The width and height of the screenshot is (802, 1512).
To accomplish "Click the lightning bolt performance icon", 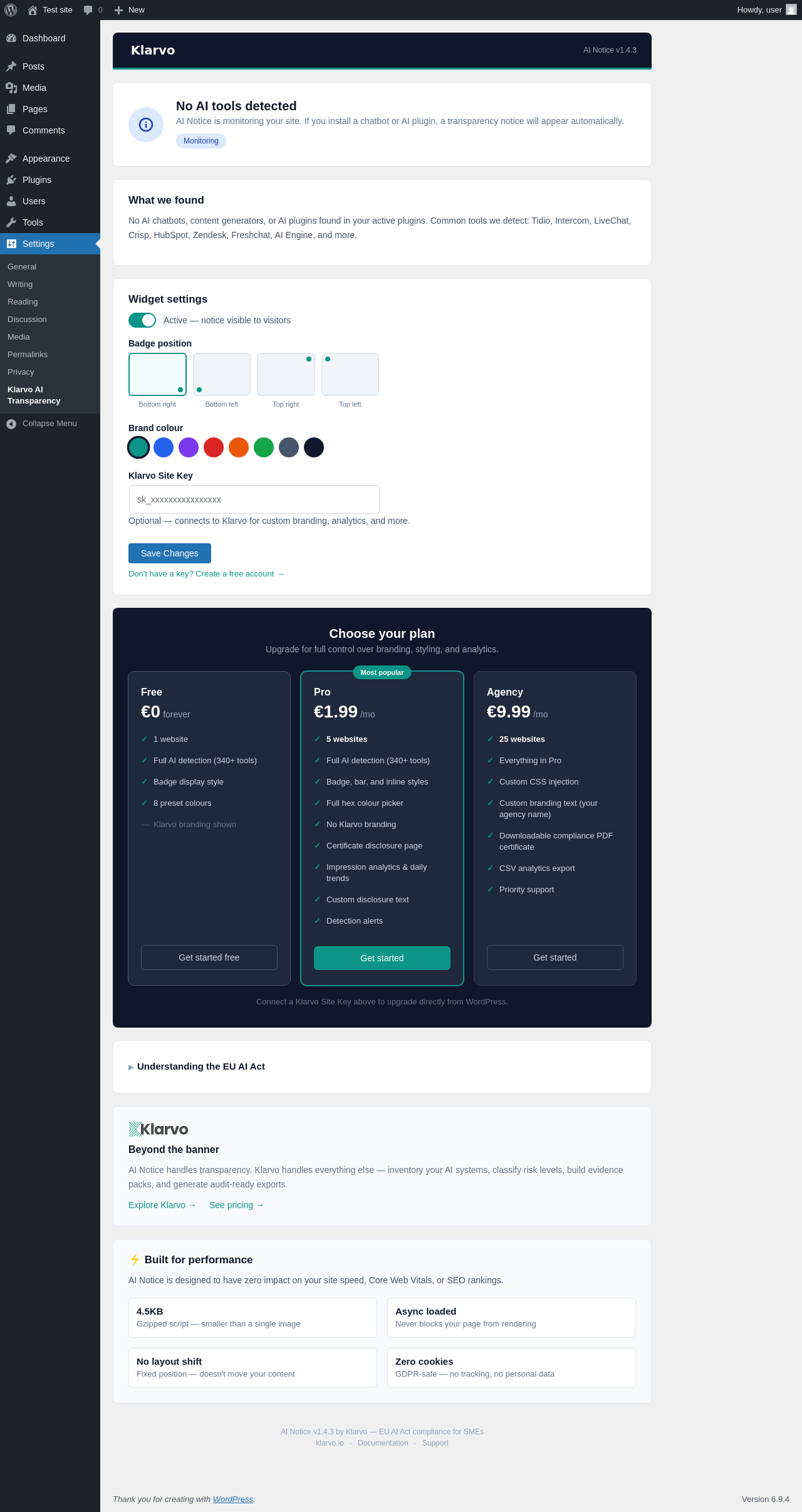I will [x=135, y=1259].
